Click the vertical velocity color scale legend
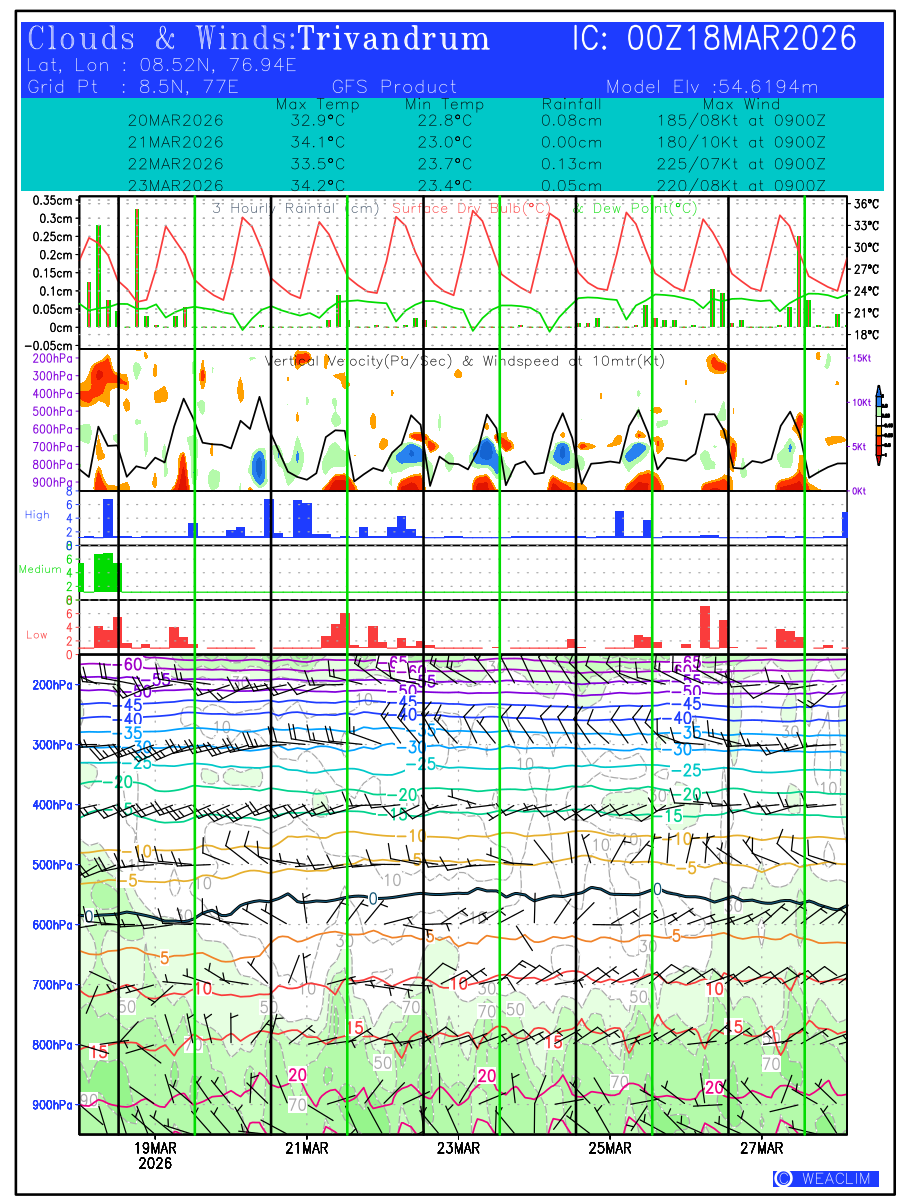 click(878, 425)
